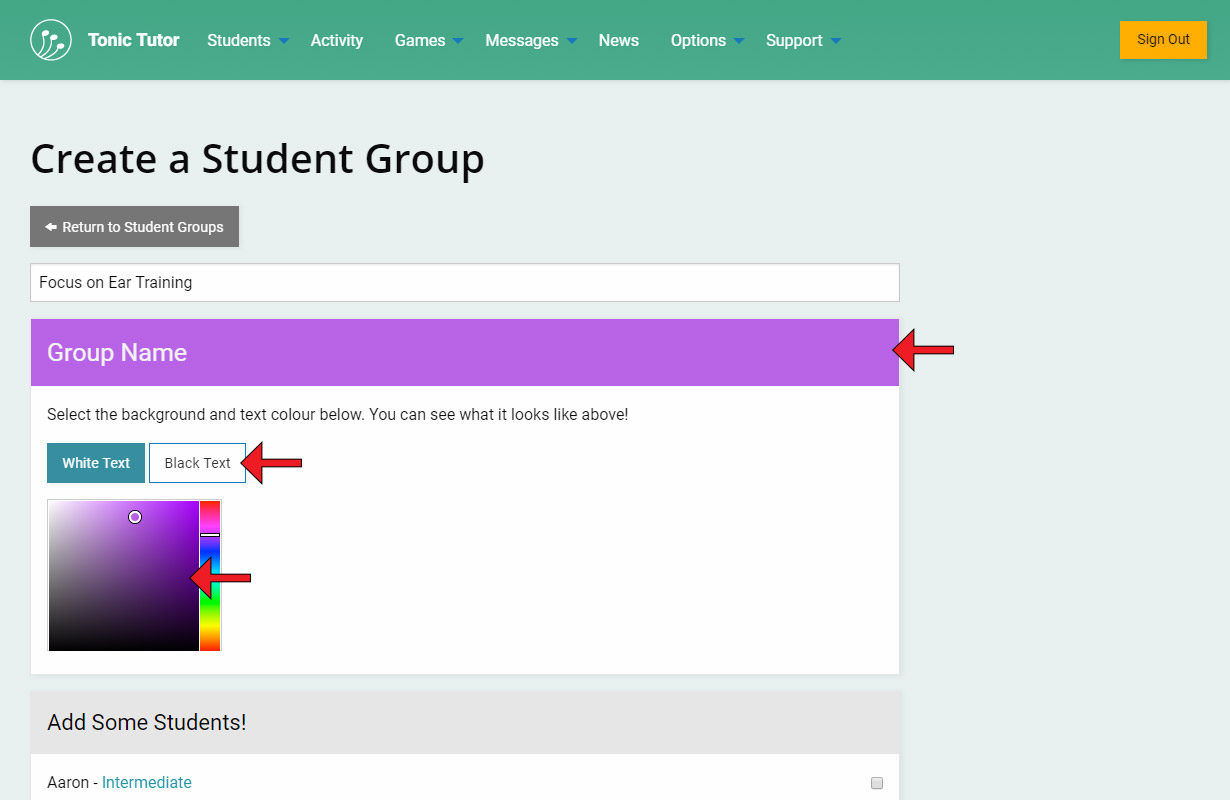Click the back arrow on Return button
This screenshot has width=1230, height=800.
click(x=51, y=227)
